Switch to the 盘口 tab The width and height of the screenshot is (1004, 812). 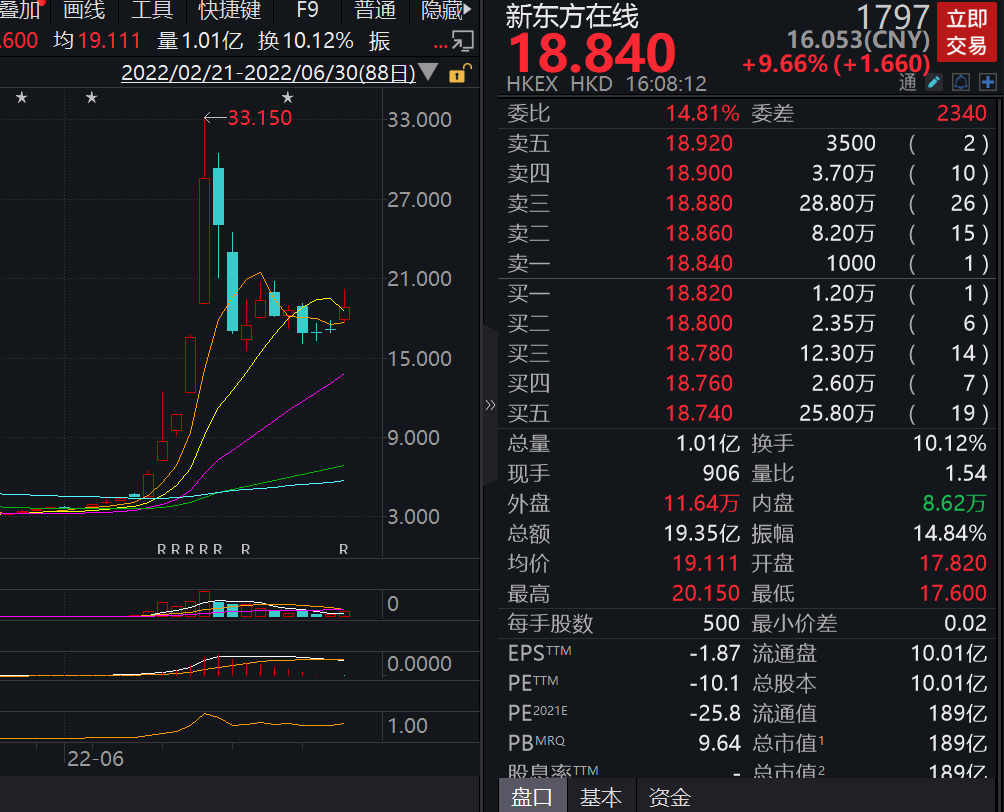(x=531, y=797)
